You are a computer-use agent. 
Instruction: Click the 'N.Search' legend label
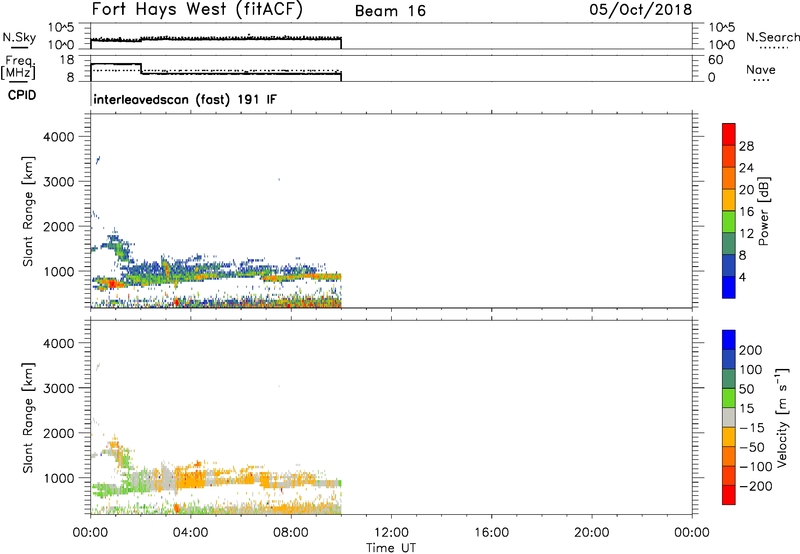pyautogui.click(x=772, y=37)
